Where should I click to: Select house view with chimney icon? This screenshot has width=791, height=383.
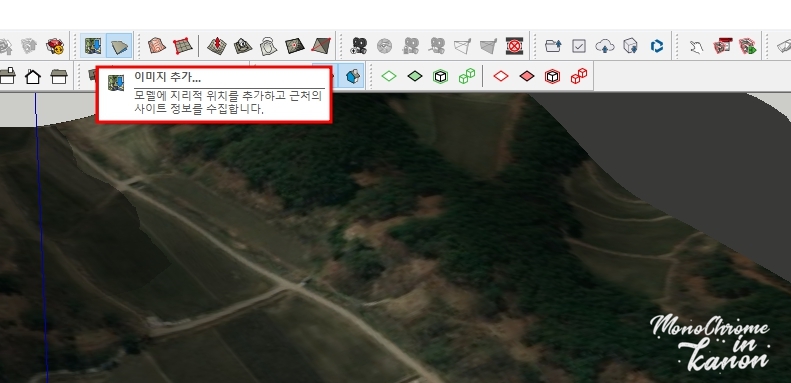click(7, 76)
